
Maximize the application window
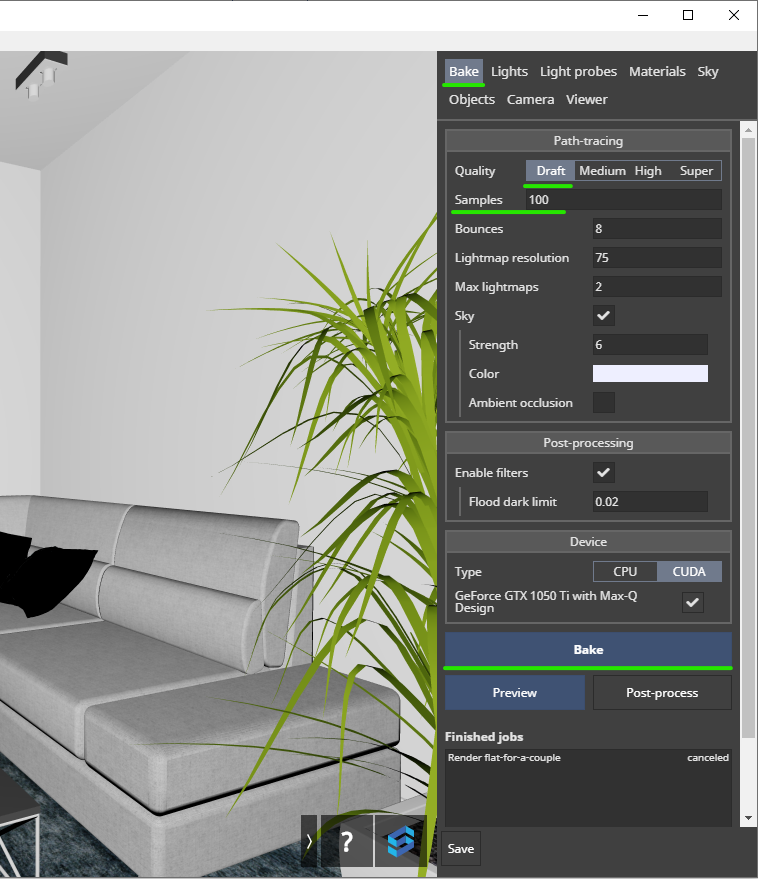pyautogui.click(x=688, y=15)
